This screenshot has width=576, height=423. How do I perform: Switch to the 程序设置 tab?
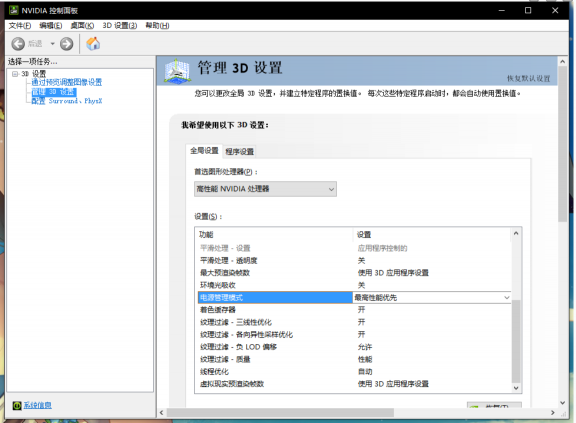coord(240,151)
